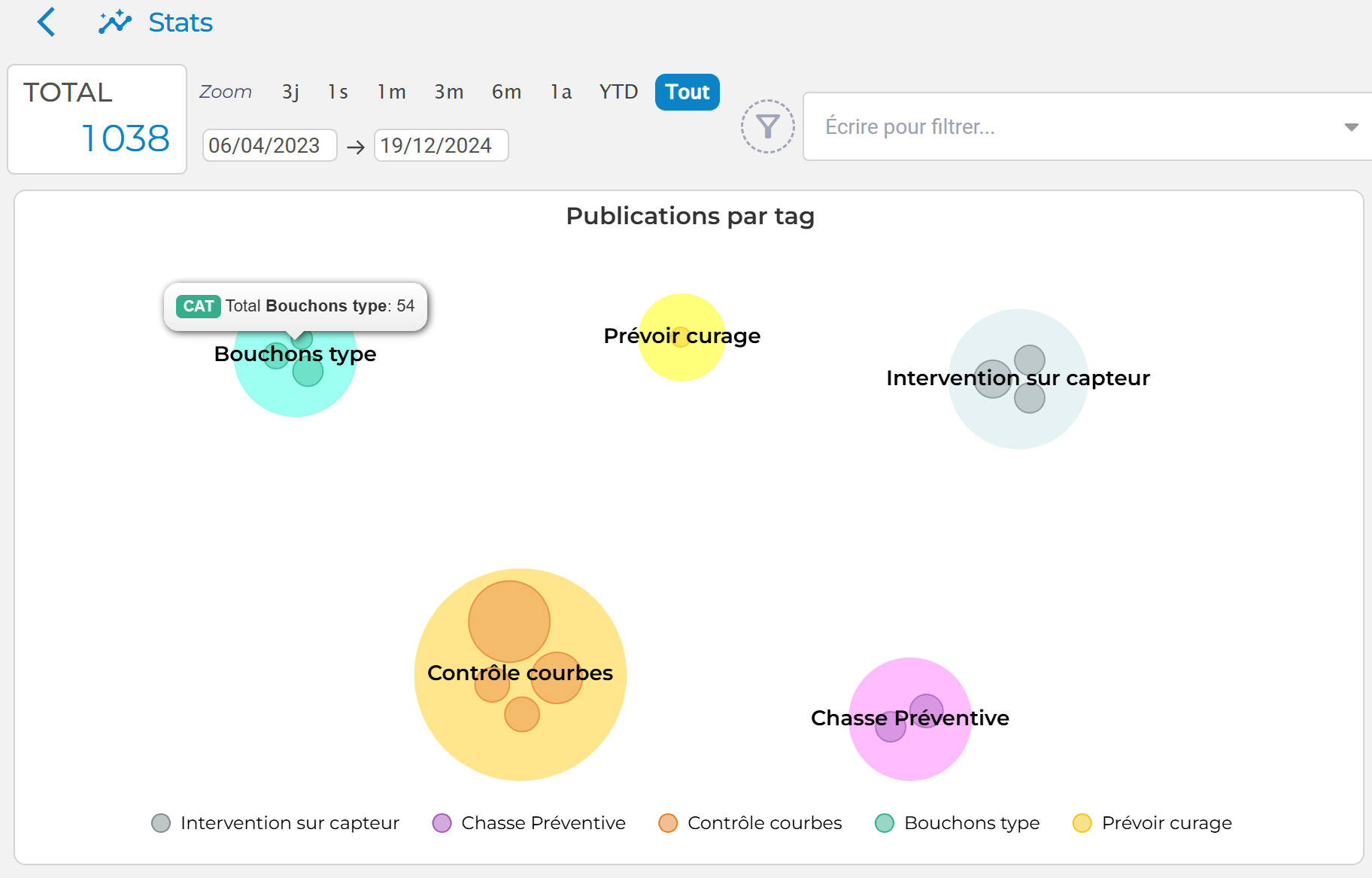Click the Stats chart icon

[114, 23]
